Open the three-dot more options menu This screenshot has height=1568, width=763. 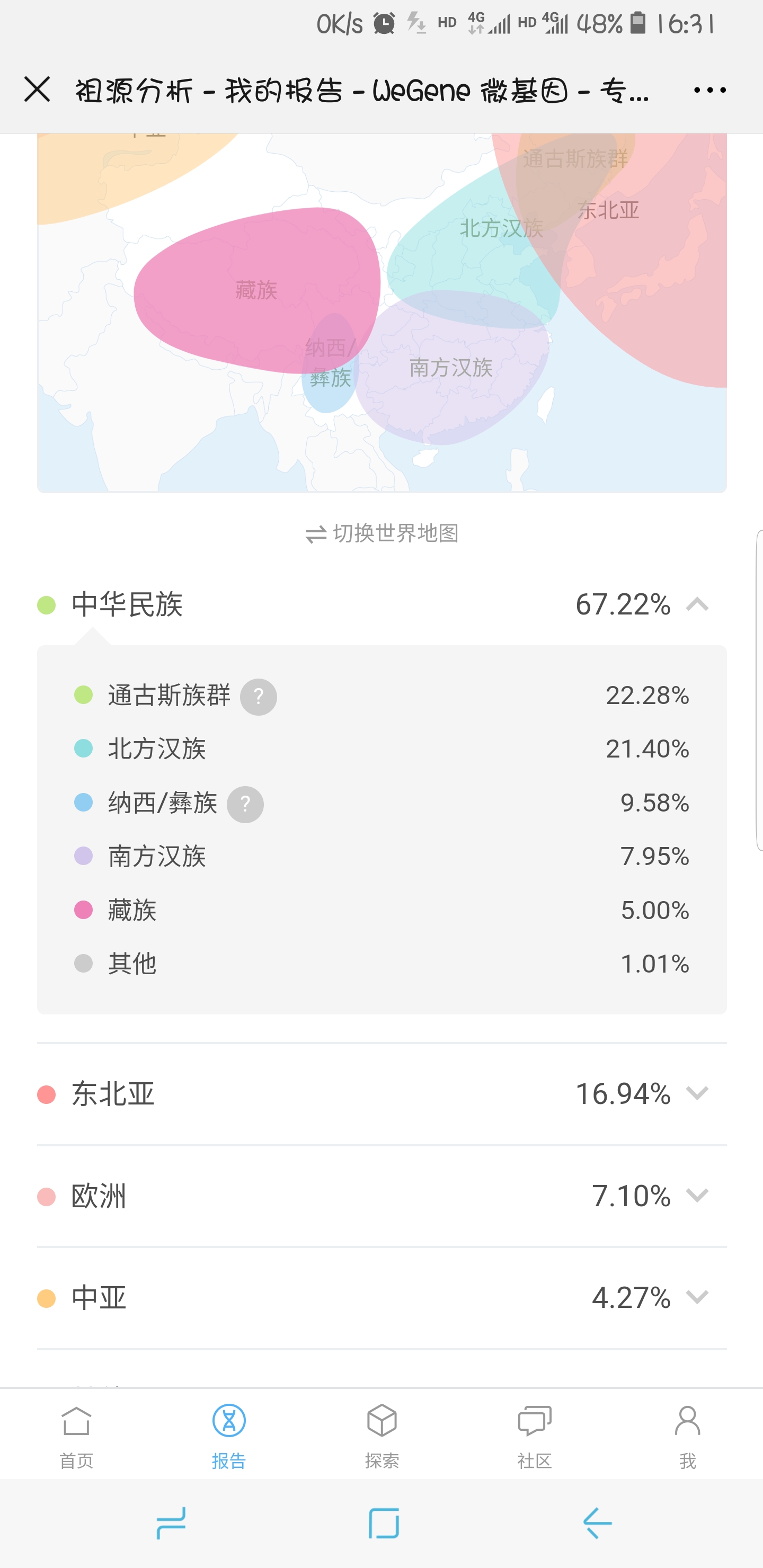(709, 90)
